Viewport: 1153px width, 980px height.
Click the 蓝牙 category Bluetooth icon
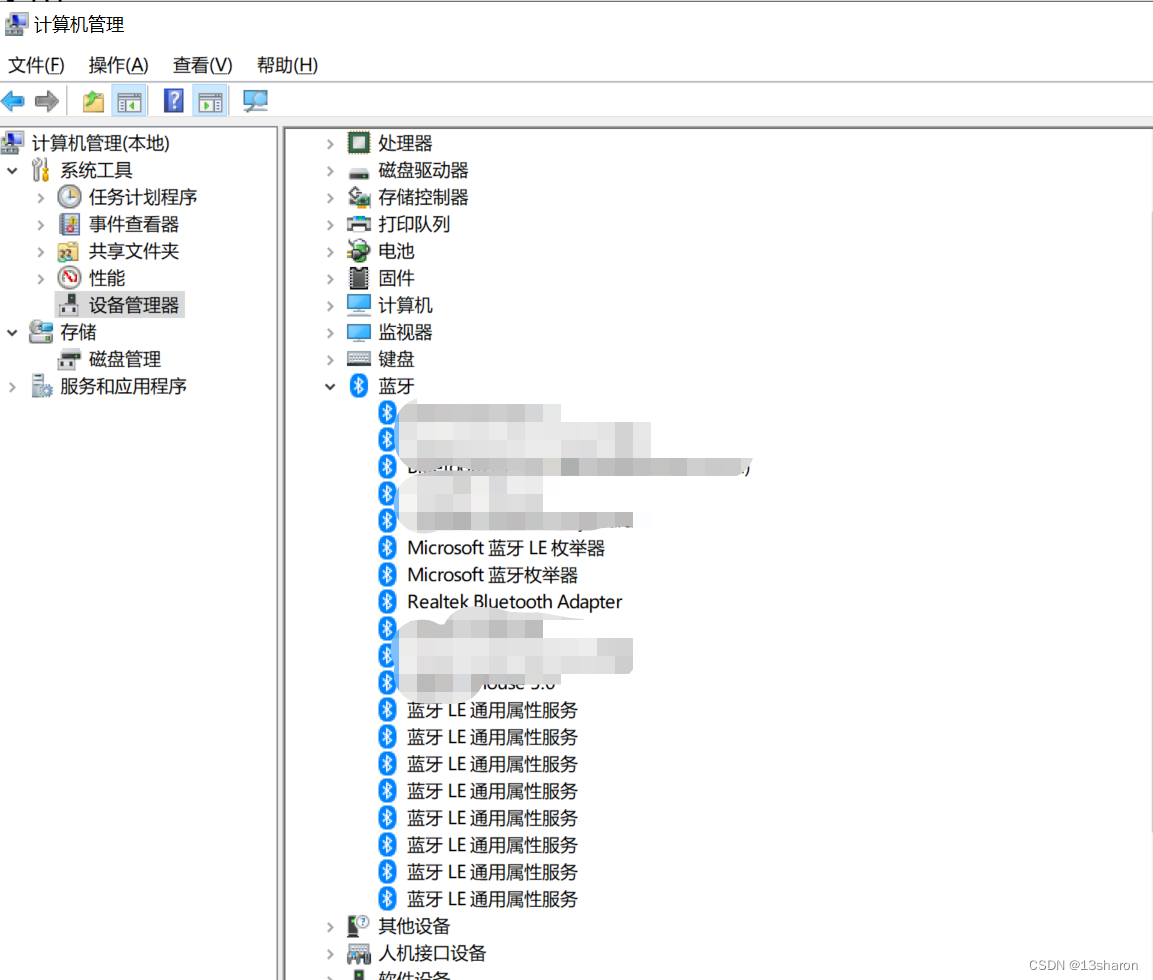tap(359, 386)
